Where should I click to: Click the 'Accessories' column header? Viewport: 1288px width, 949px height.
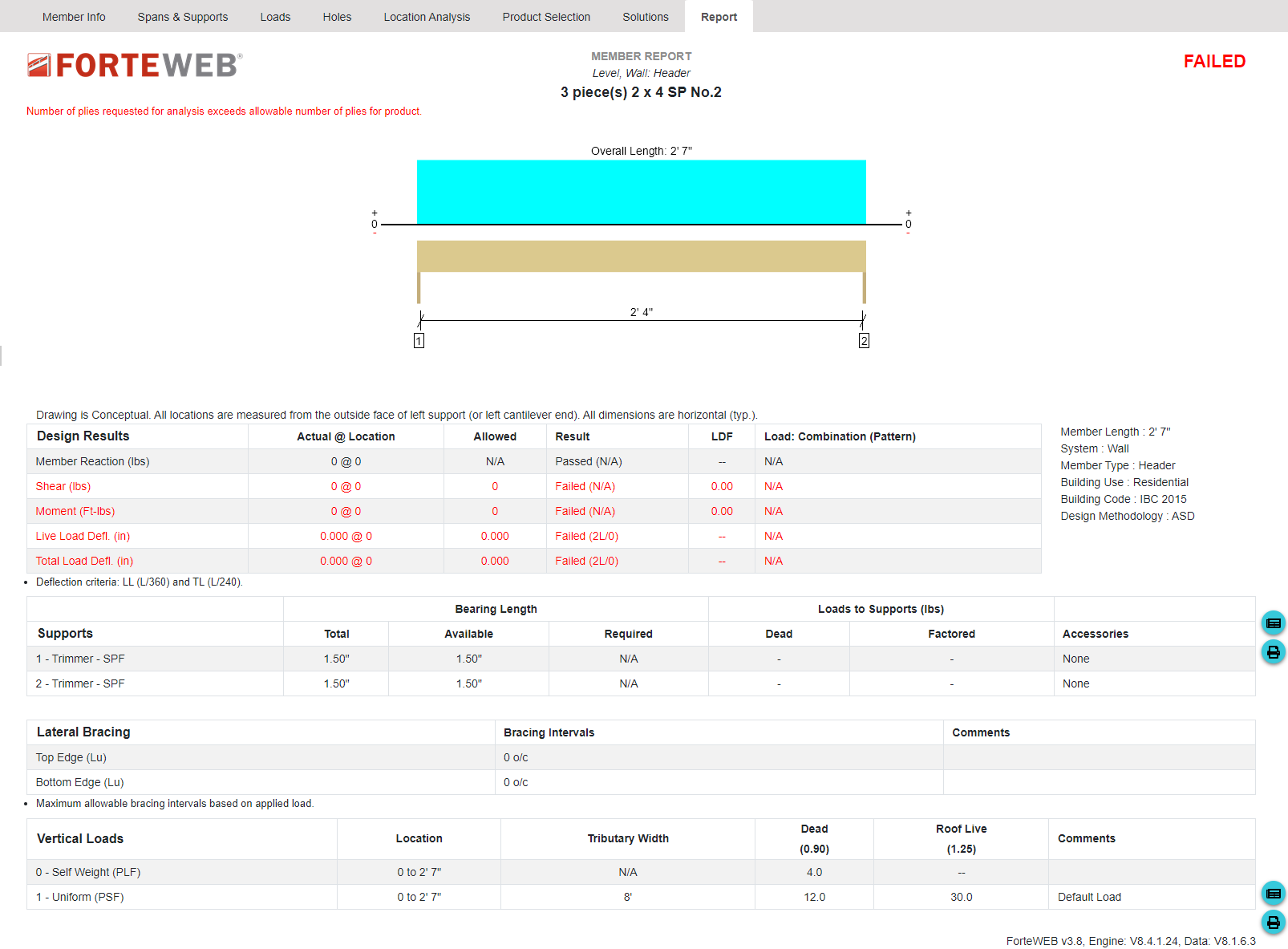pos(1095,634)
